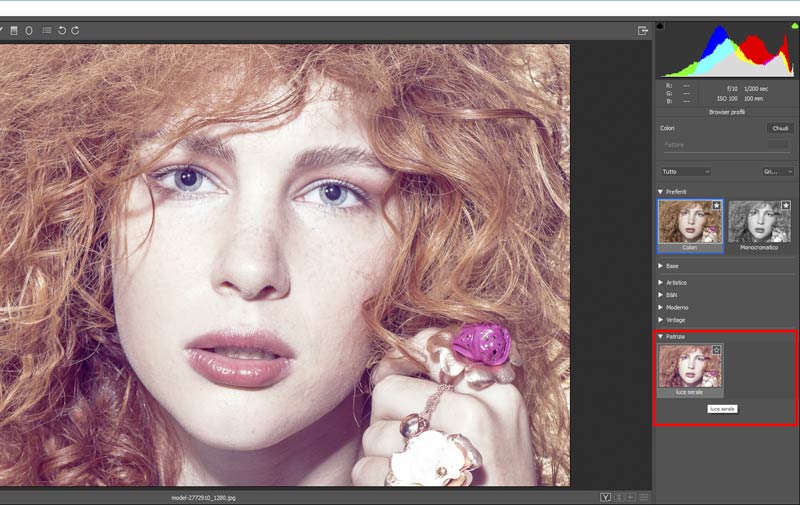Expand the Vintage profile group
The width and height of the screenshot is (800, 505).
pyautogui.click(x=660, y=320)
